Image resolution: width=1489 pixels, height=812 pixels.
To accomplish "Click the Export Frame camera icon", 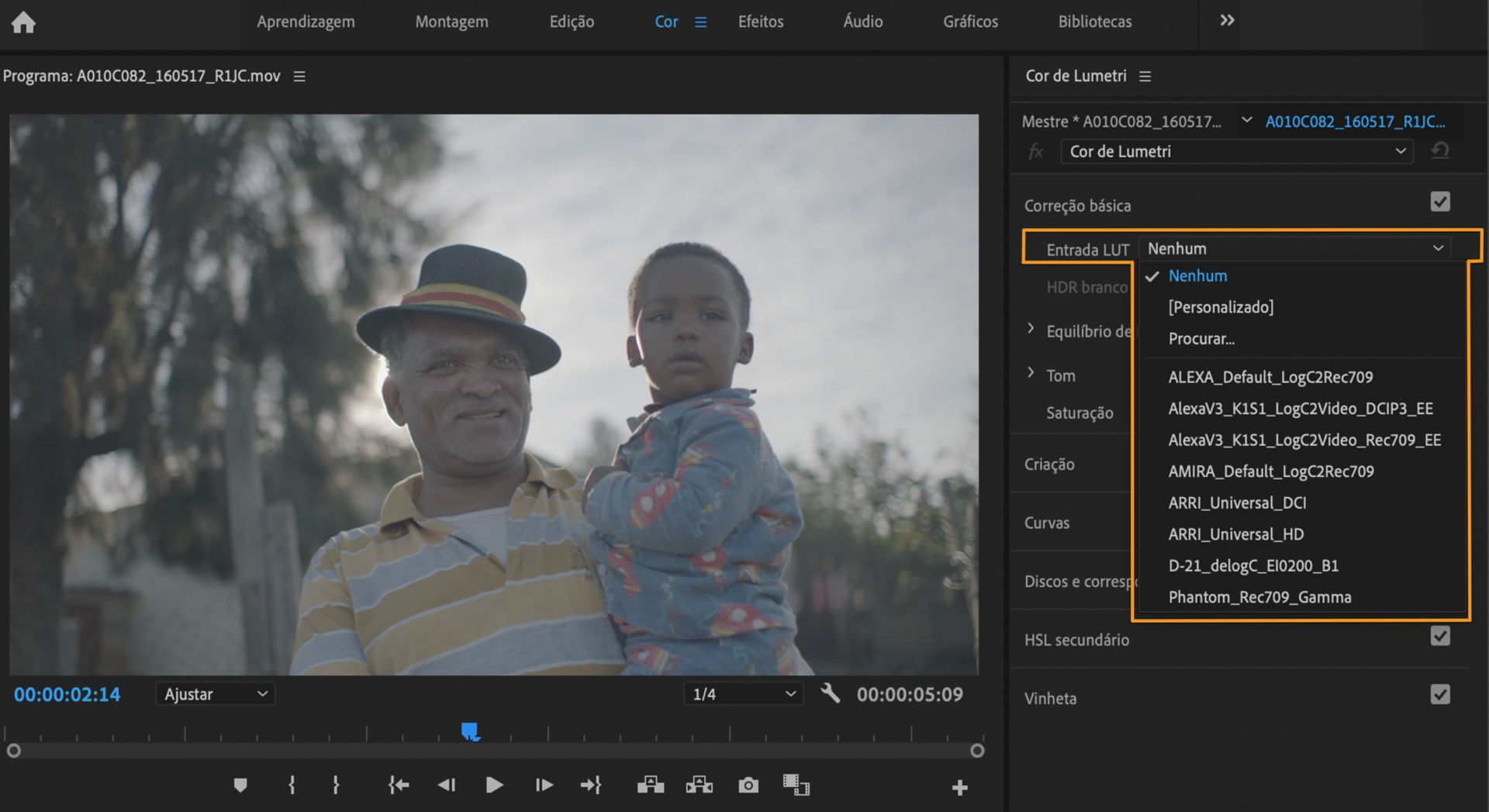I will (748, 786).
